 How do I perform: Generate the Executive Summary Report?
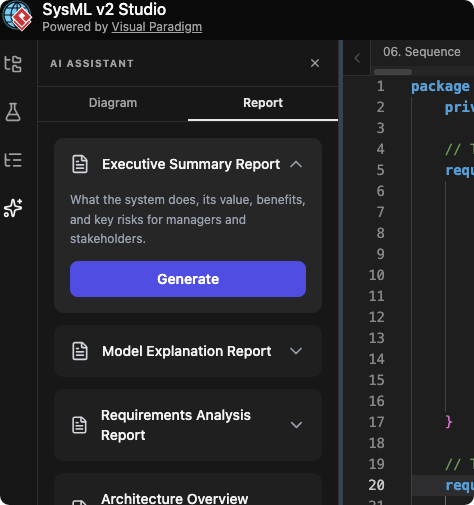[188, 279]
